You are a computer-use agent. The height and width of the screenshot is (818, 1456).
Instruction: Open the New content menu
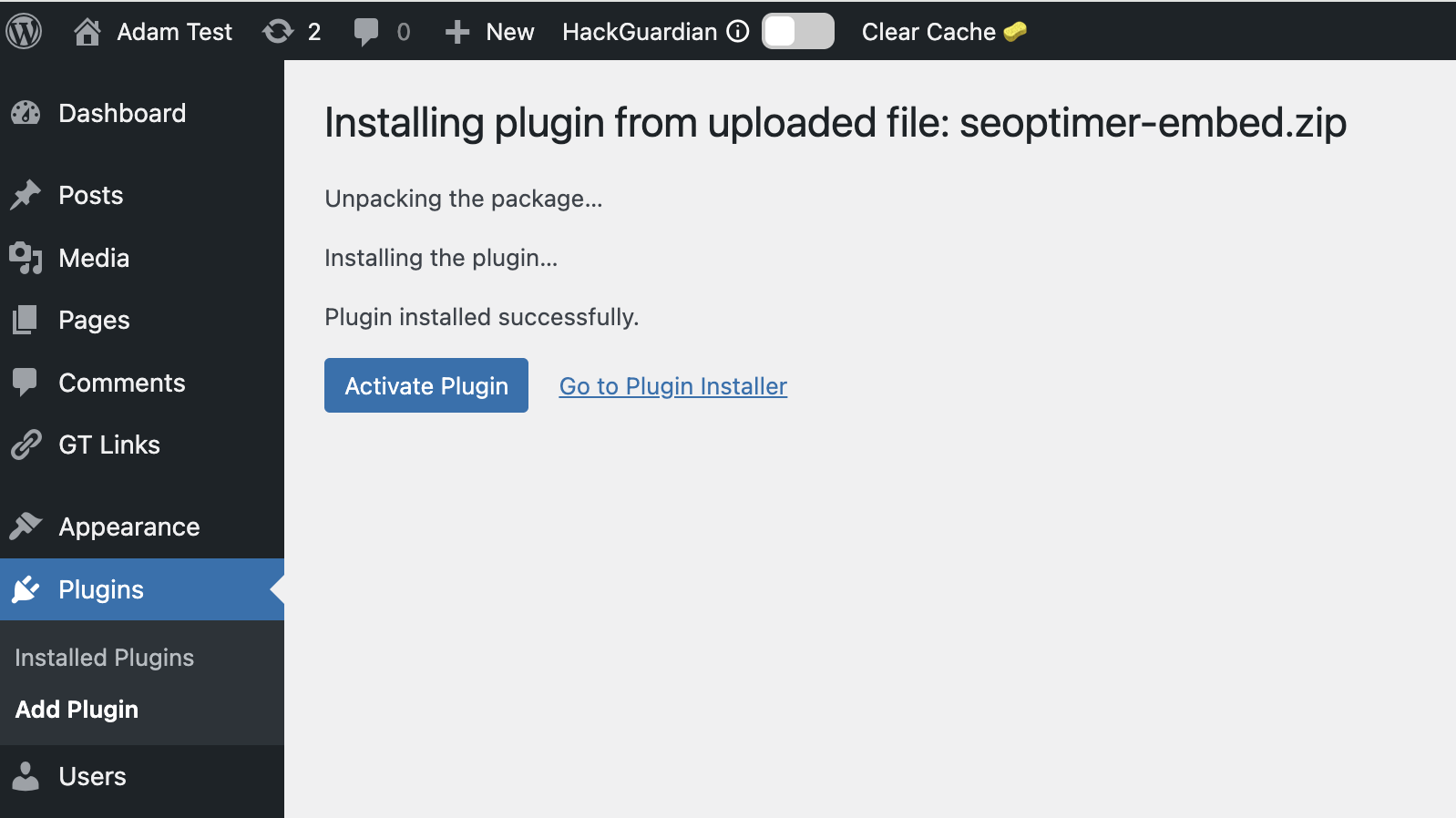point(490,32)
